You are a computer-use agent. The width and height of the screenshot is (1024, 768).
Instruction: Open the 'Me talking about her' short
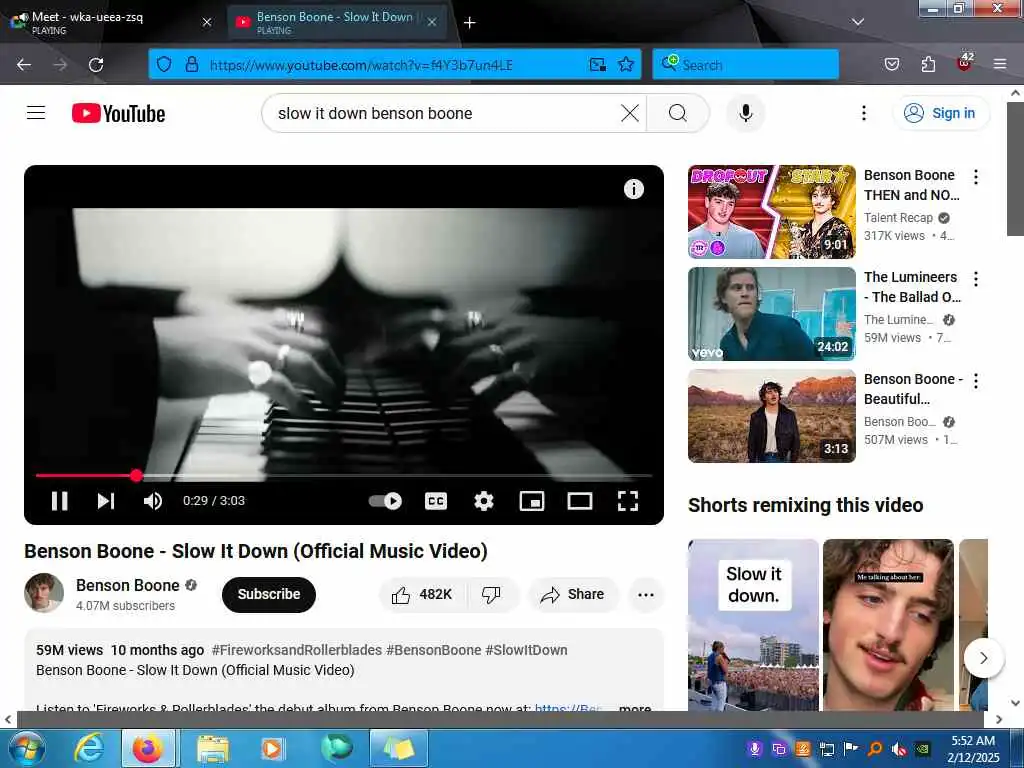click(x=888, y=624)
